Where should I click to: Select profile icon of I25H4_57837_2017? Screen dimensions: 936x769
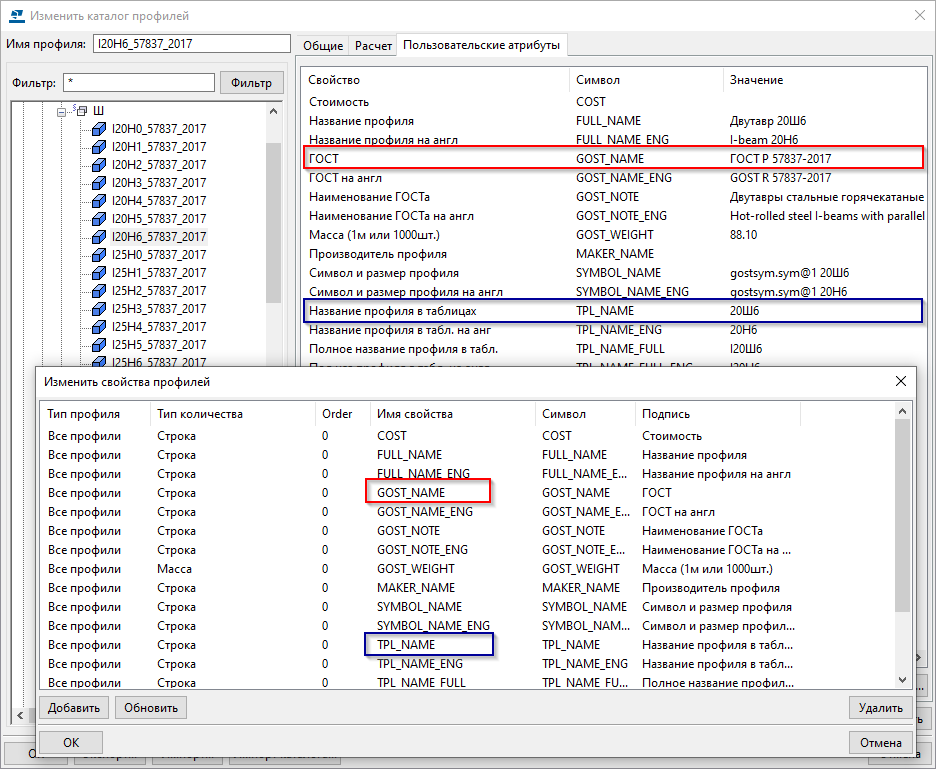[x=99, y=327]
